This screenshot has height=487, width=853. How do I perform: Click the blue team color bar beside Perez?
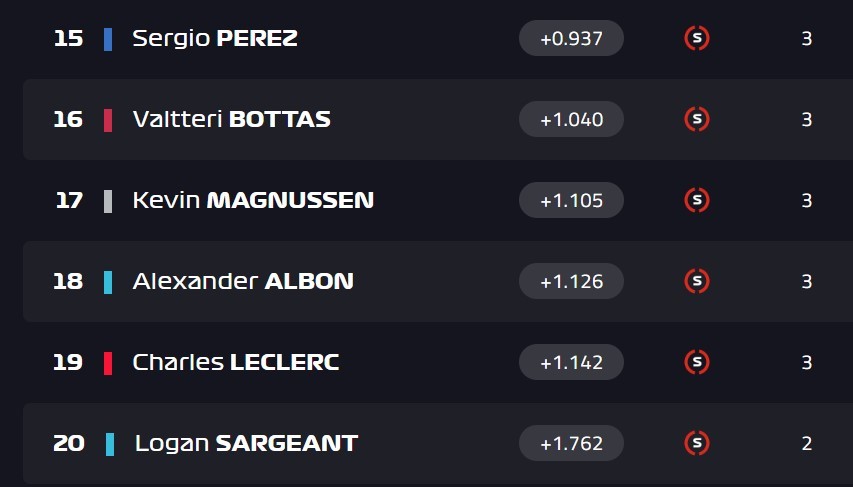pos(108,38)
